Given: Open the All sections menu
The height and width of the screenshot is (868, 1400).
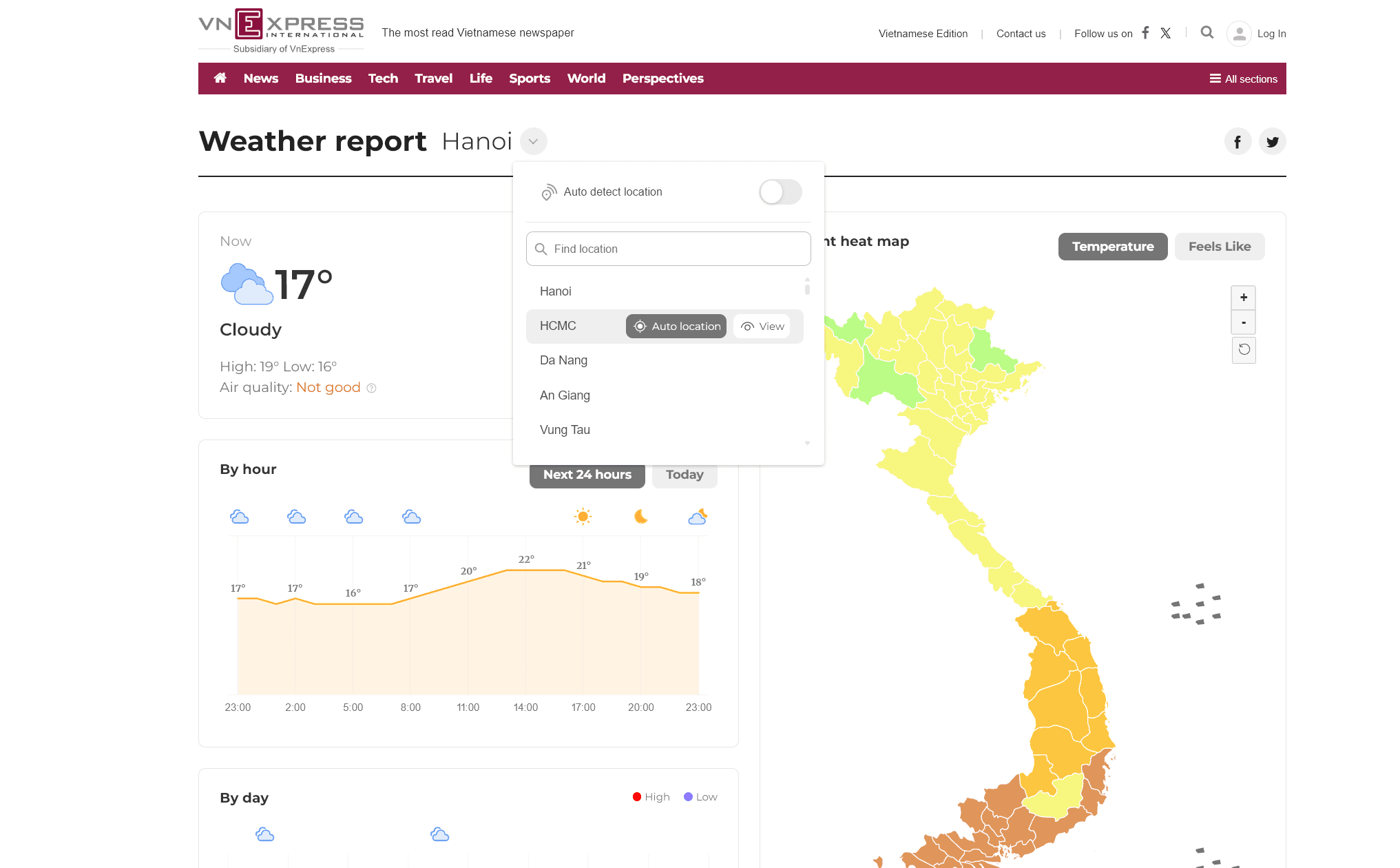Looking at the screenshot, I should (x=1243, y=79).
